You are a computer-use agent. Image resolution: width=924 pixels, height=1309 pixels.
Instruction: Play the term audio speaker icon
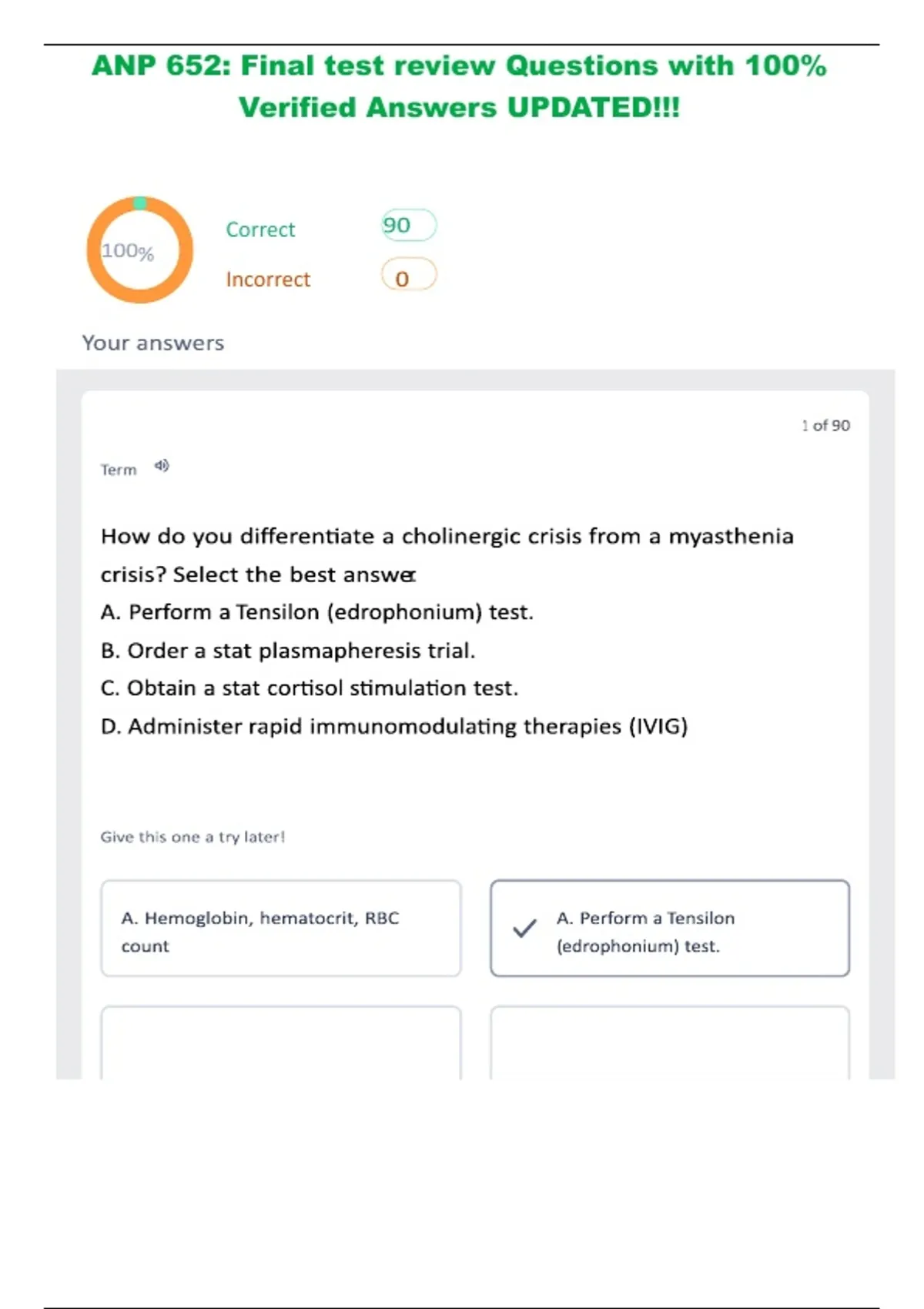(x=162, y=466)
